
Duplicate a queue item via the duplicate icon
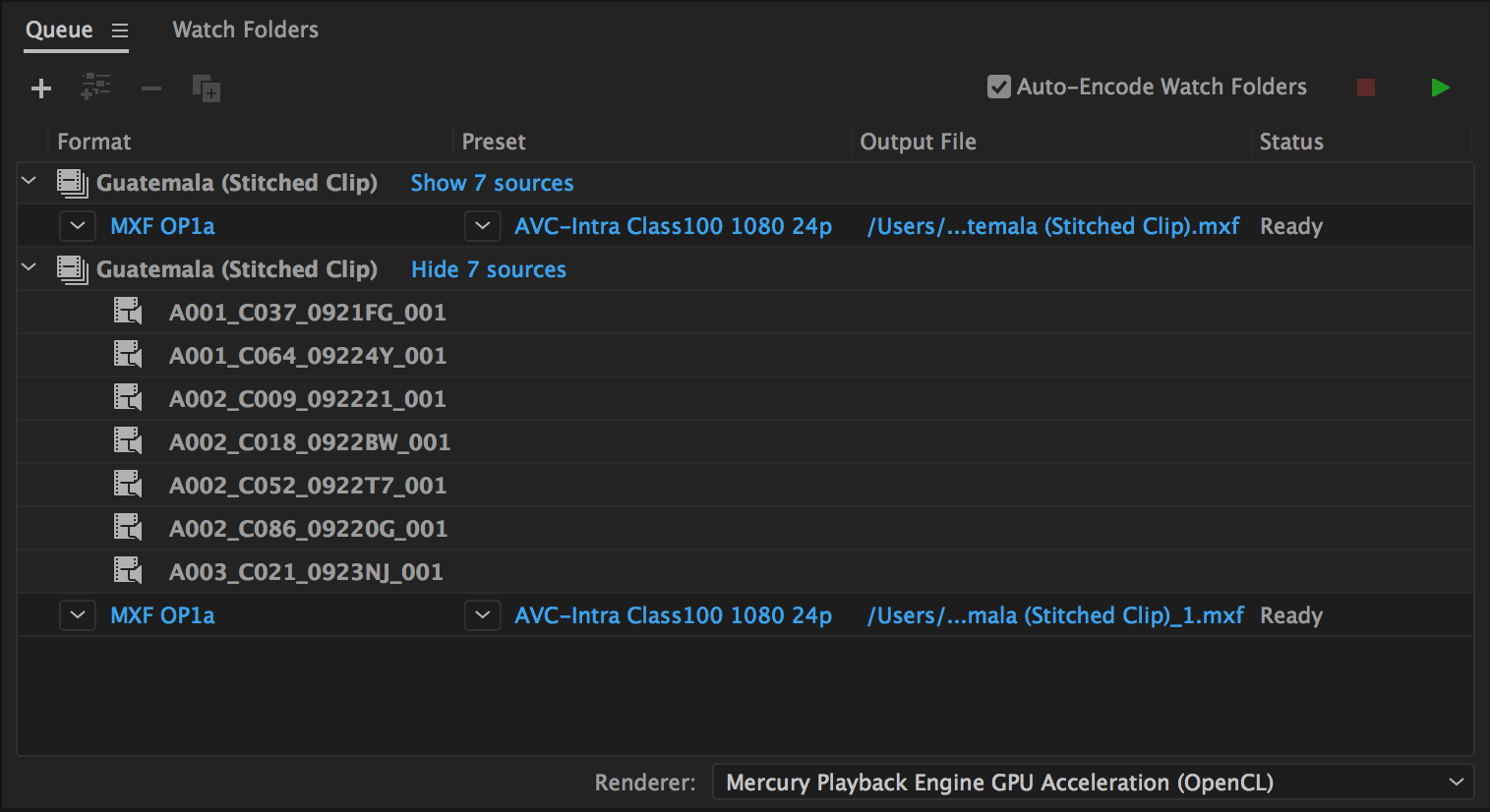pyautogui.click(x=206, y=87)
